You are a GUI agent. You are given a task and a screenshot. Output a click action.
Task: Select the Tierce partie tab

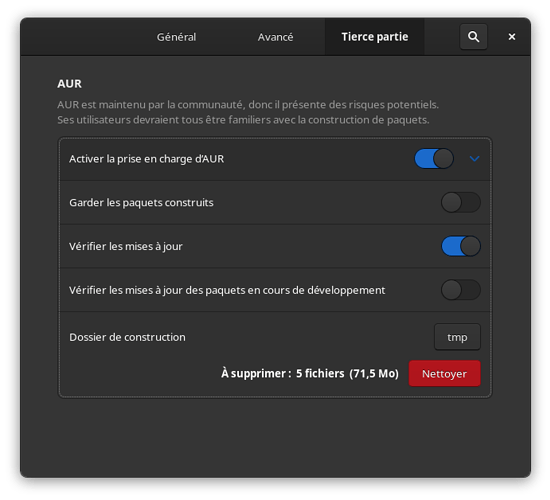pos(375,37)
